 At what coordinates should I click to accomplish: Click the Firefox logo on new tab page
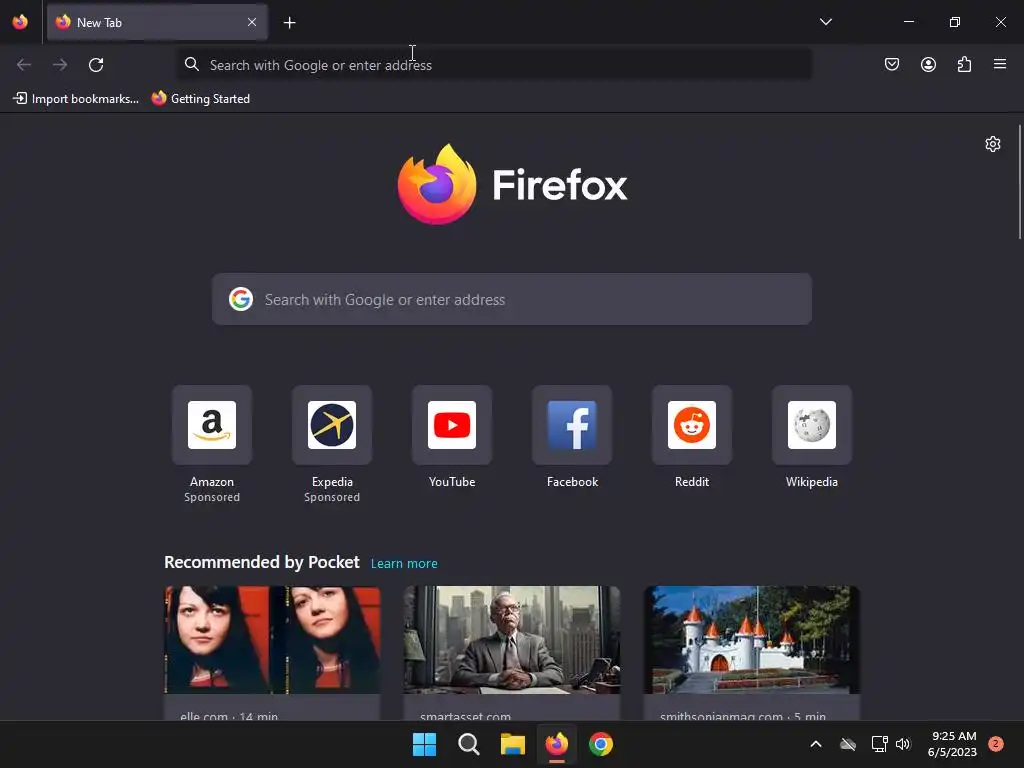point(512,184)
